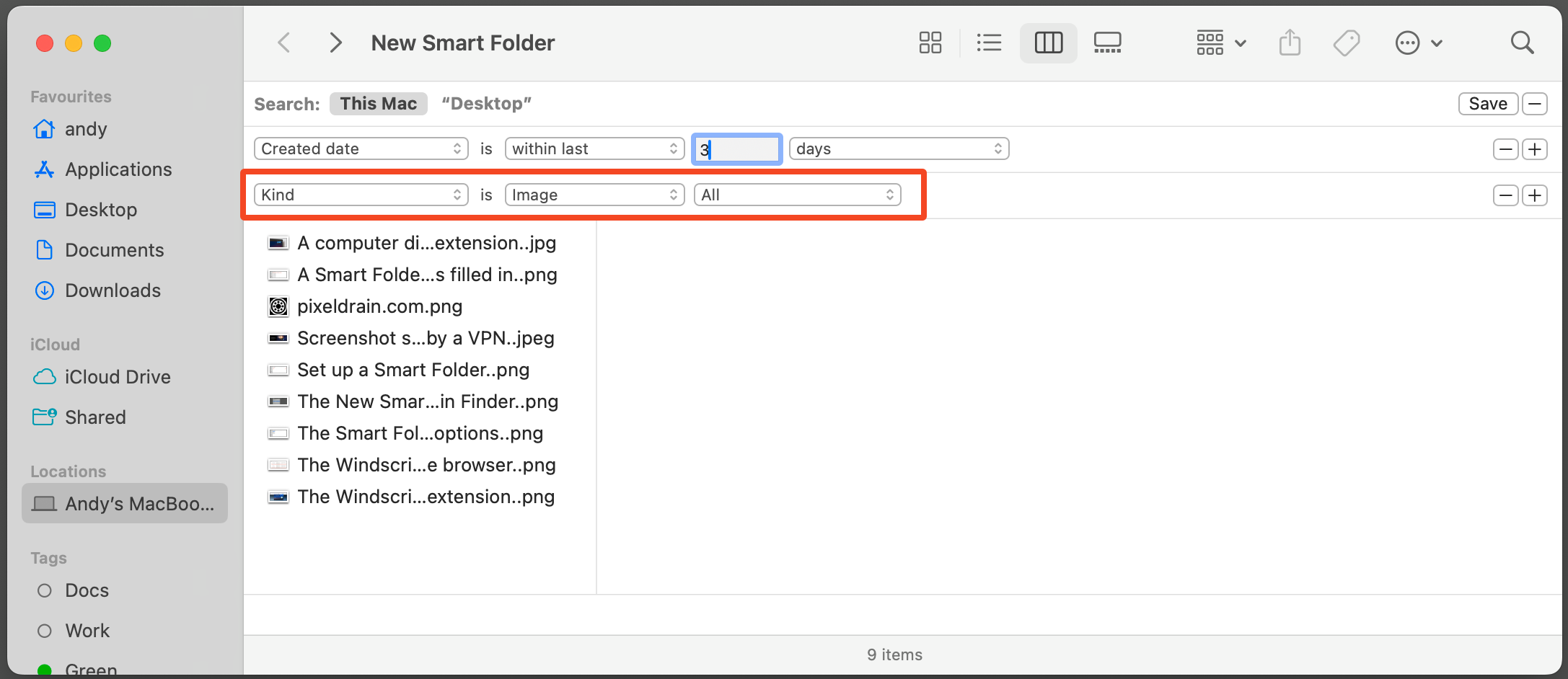The image size is (1568, 679).
Task: Select the column view toggle
Action: point(1048,43)
